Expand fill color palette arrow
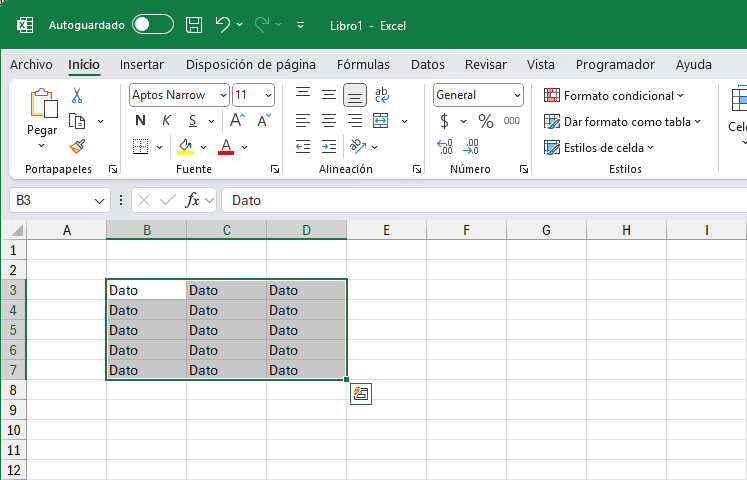 point(203,147)
